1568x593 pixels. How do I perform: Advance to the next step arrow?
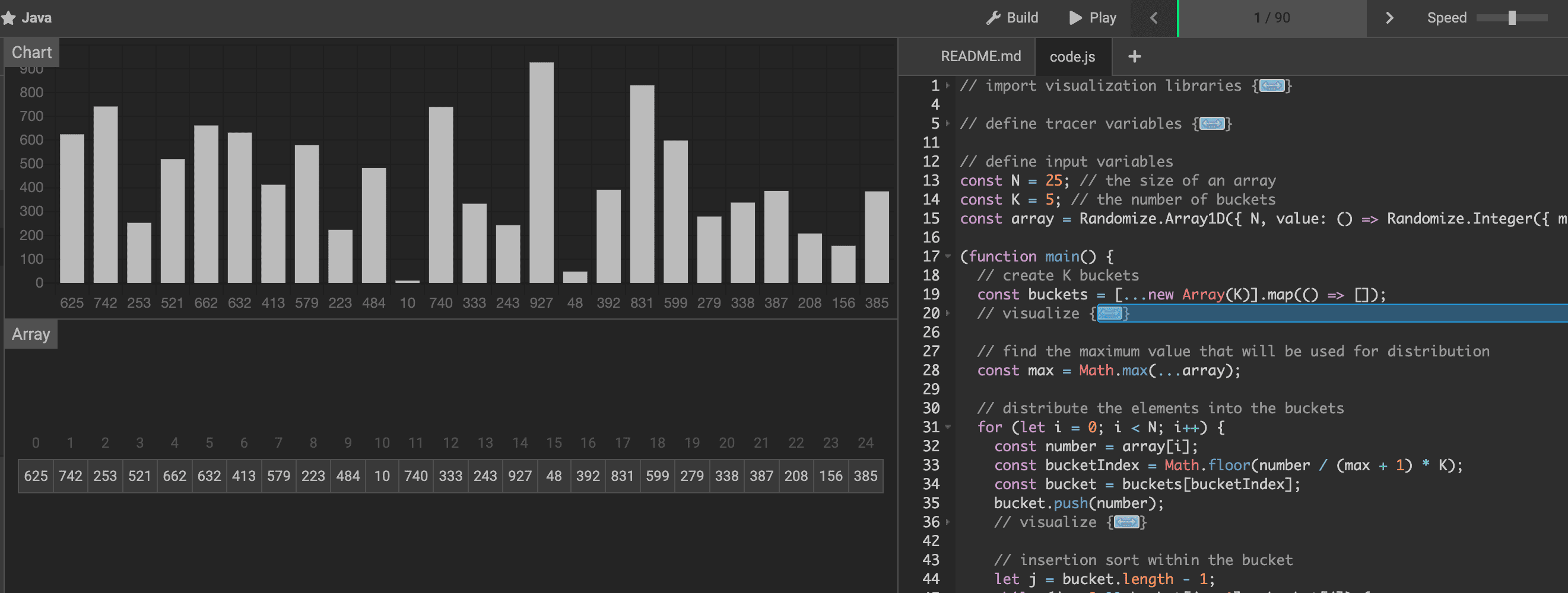click(x=1389, y=18)
